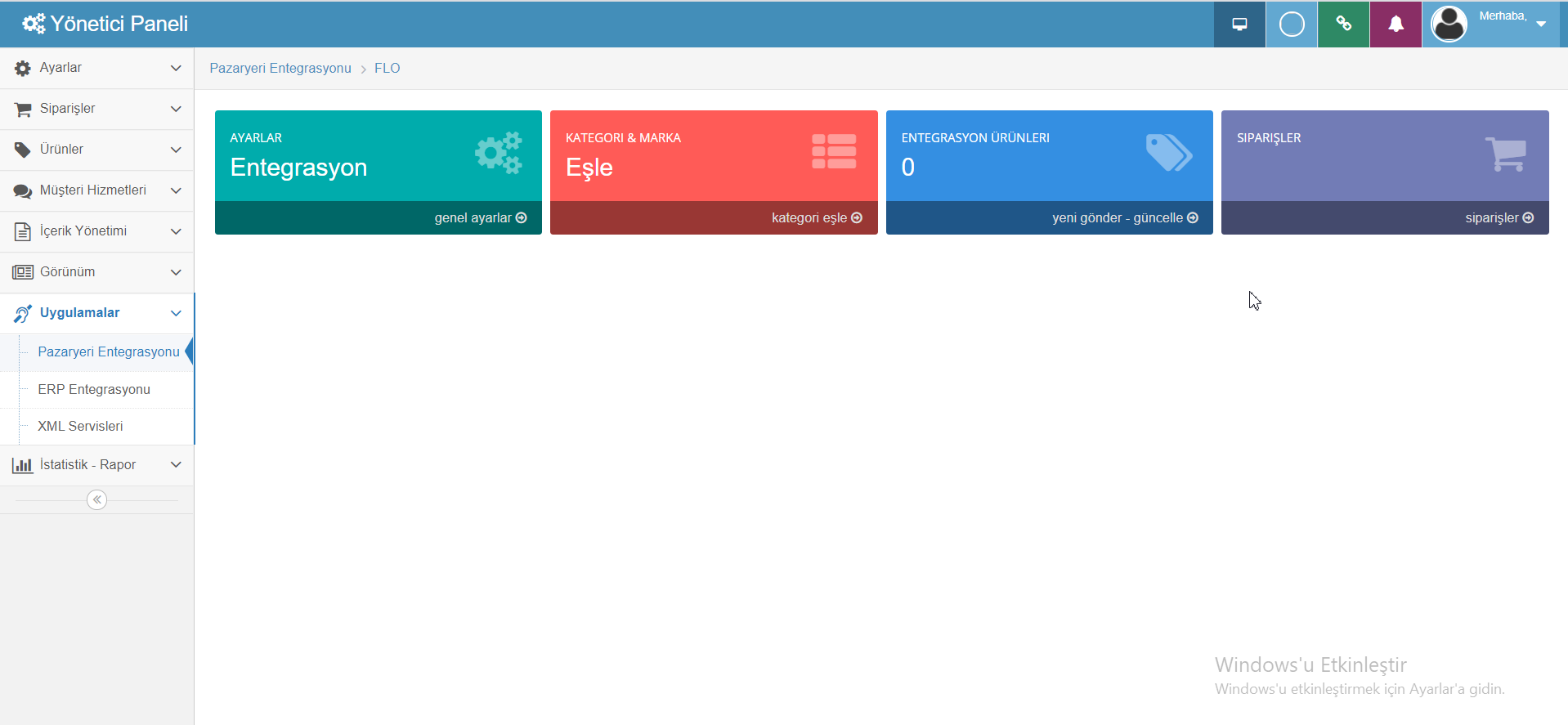Click the gears icon on Entegrasyon card
1568x725 pixels.
[499, 153]
